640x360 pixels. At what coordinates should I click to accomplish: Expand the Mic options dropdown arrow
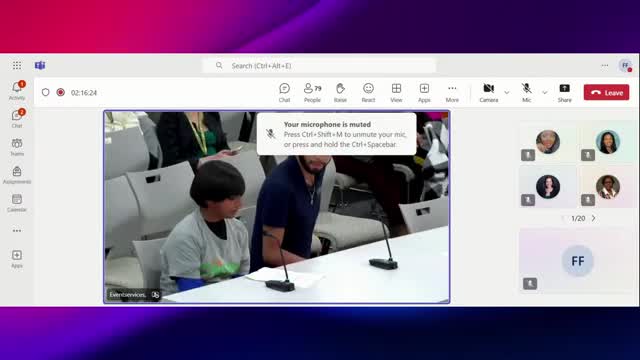(x=544, y=93)
